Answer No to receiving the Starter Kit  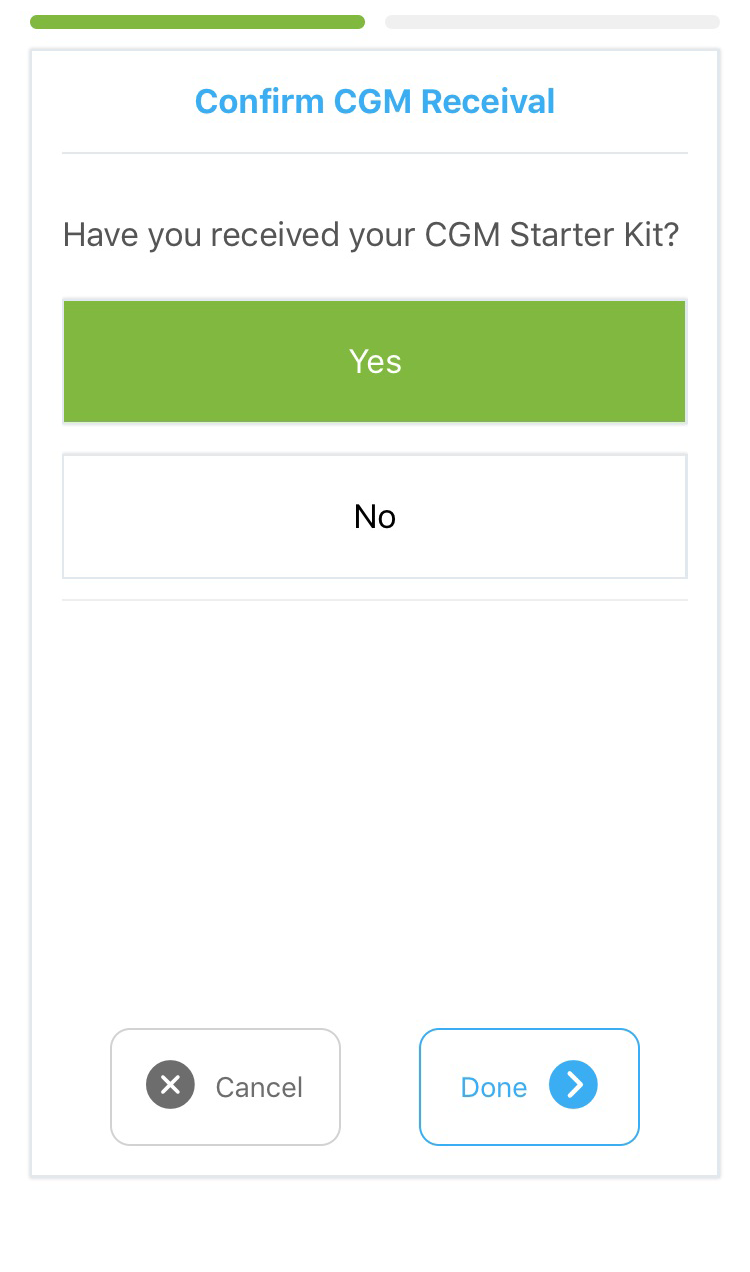375,516
